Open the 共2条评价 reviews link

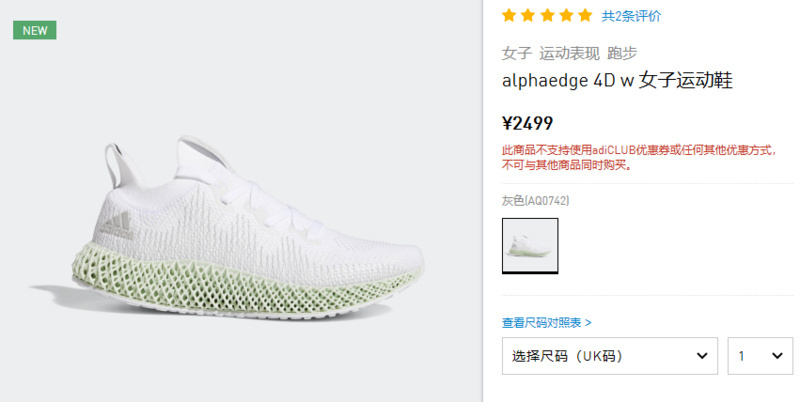[x=631, y=16]
